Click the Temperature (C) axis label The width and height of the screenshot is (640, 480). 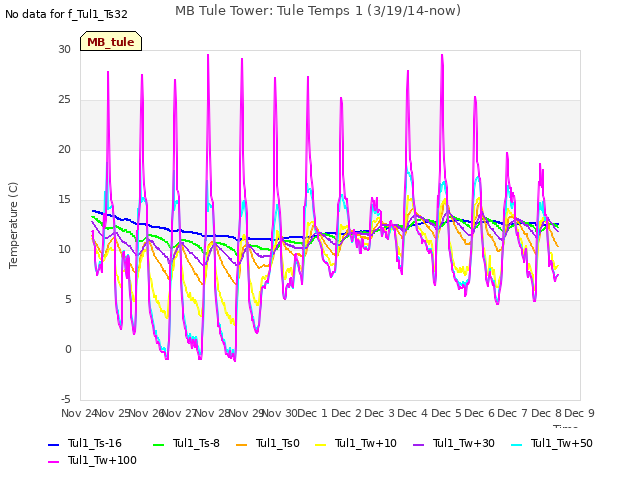(13, 225)
